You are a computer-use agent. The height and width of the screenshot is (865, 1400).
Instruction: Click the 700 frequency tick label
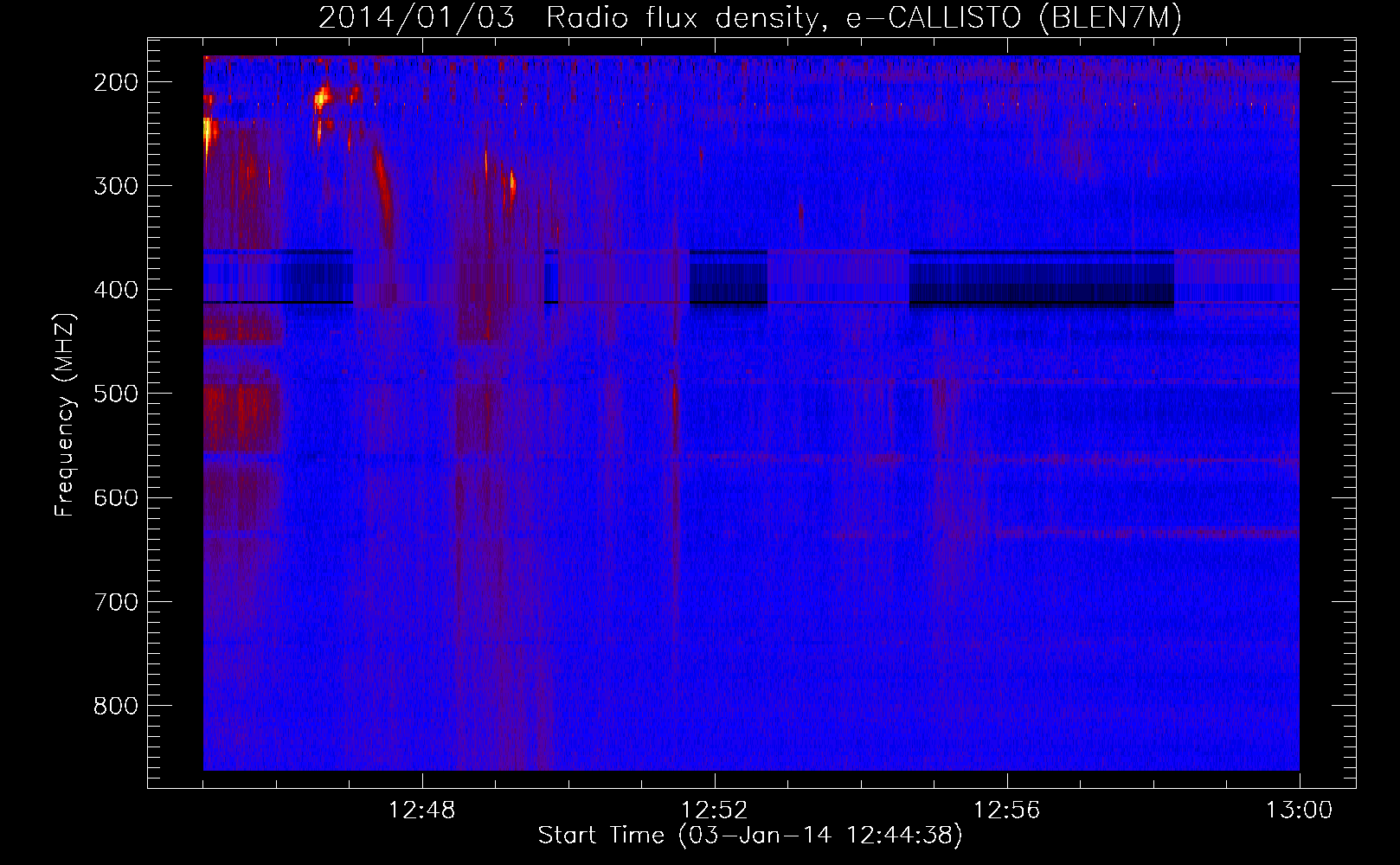(115, 601)
